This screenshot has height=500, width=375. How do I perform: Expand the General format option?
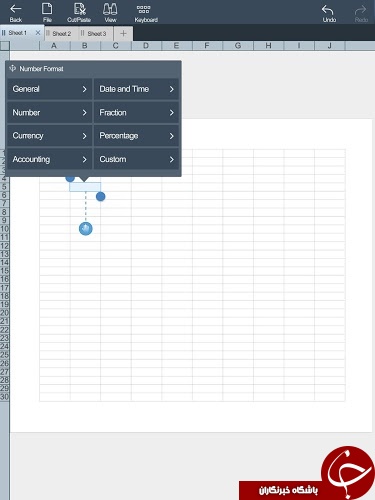coord(49,89)
